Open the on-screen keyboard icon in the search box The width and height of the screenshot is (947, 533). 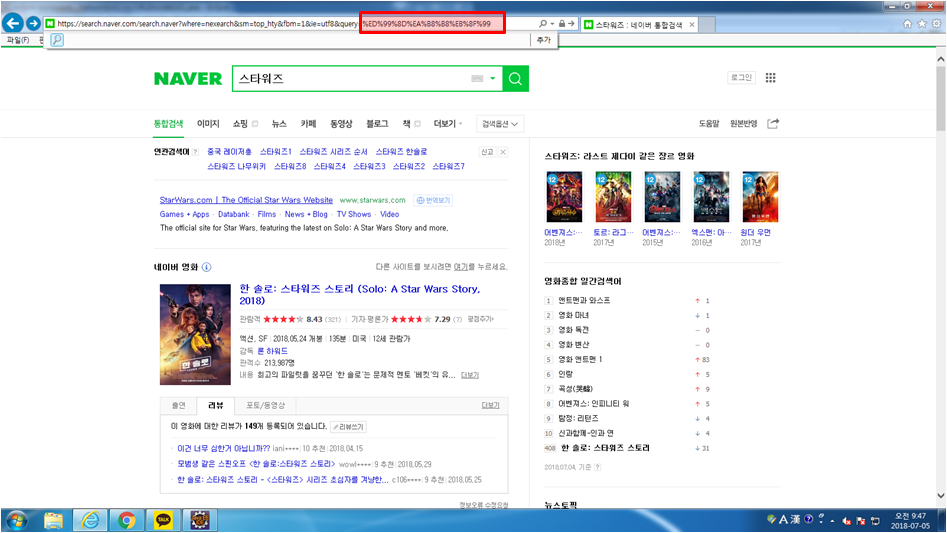click(477, 78)
